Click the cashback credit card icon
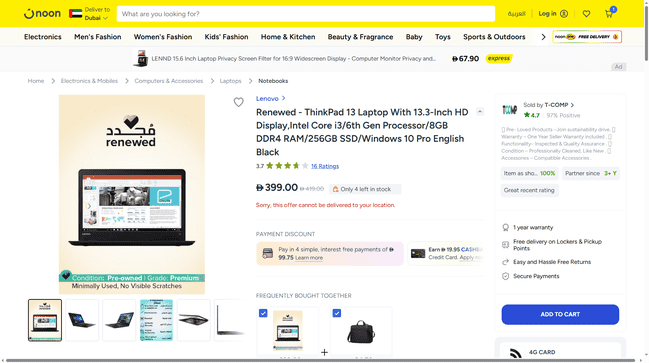 point(418,253)
